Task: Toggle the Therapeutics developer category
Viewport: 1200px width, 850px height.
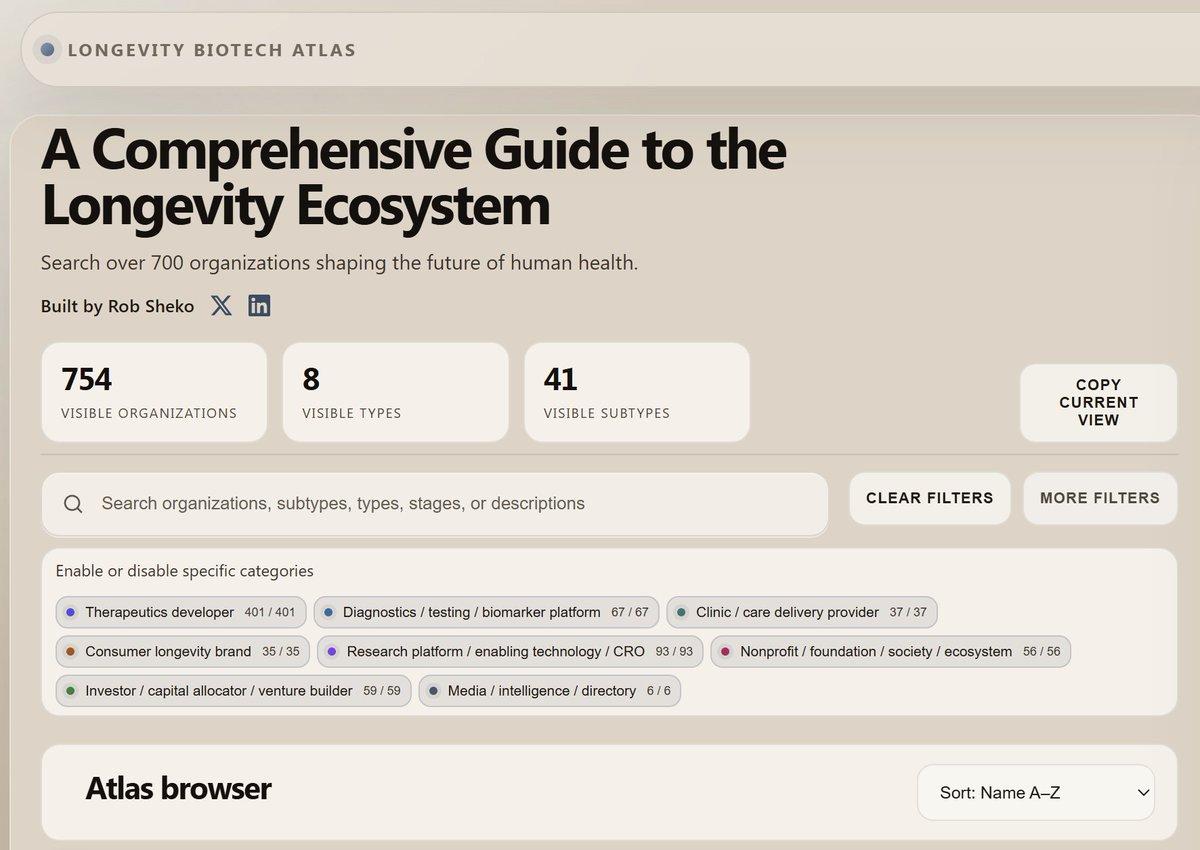Action: (181, 612)
